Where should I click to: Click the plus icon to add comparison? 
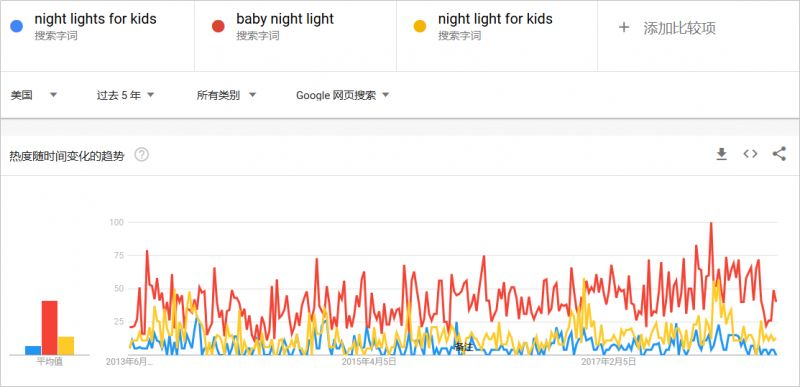623,28
